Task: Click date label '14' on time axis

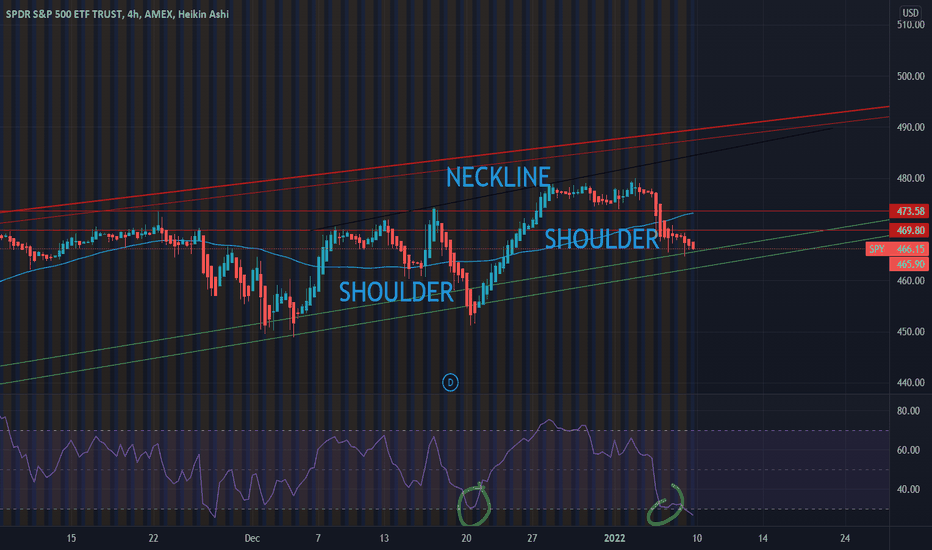Action: [763, 538]
